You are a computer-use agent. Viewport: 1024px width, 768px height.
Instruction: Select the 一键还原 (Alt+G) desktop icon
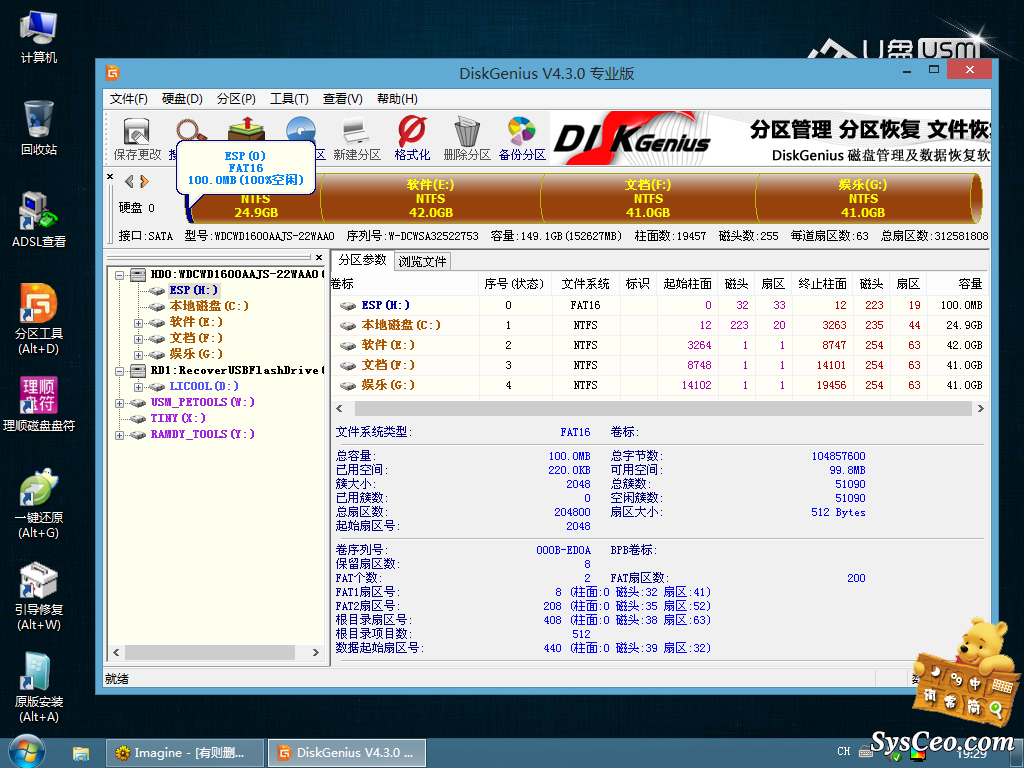point(39,504)
